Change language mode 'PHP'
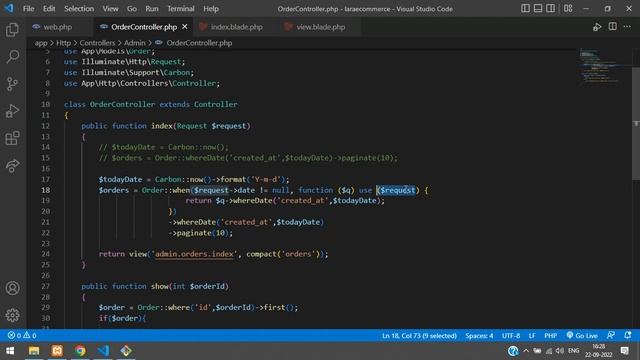The image size is (640, 360). pyautogui.click(x=550, y=336)
